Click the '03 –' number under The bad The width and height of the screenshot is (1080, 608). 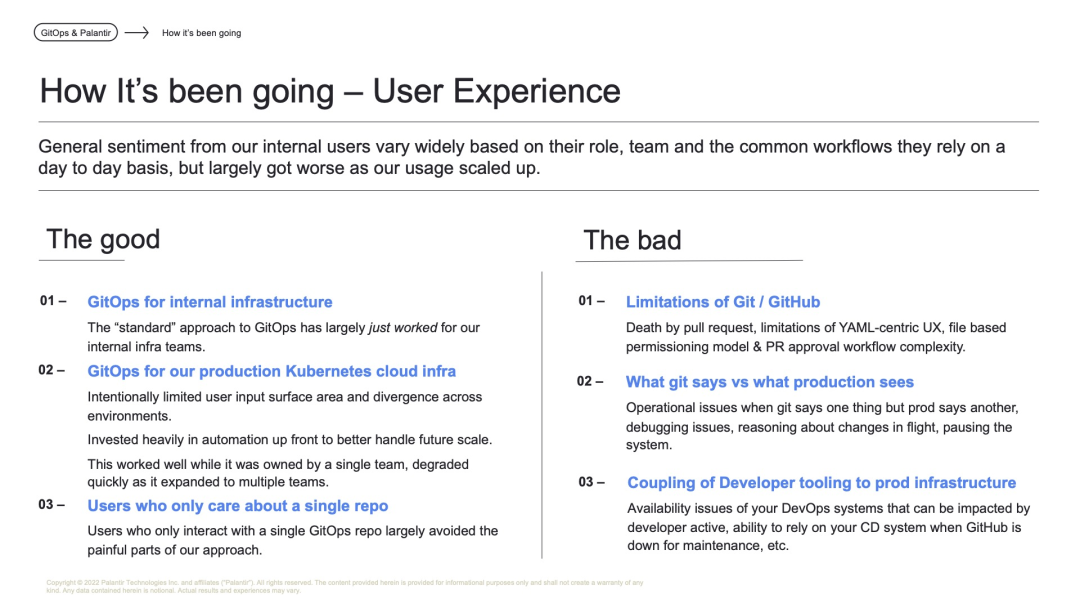(x=591, y=482)
